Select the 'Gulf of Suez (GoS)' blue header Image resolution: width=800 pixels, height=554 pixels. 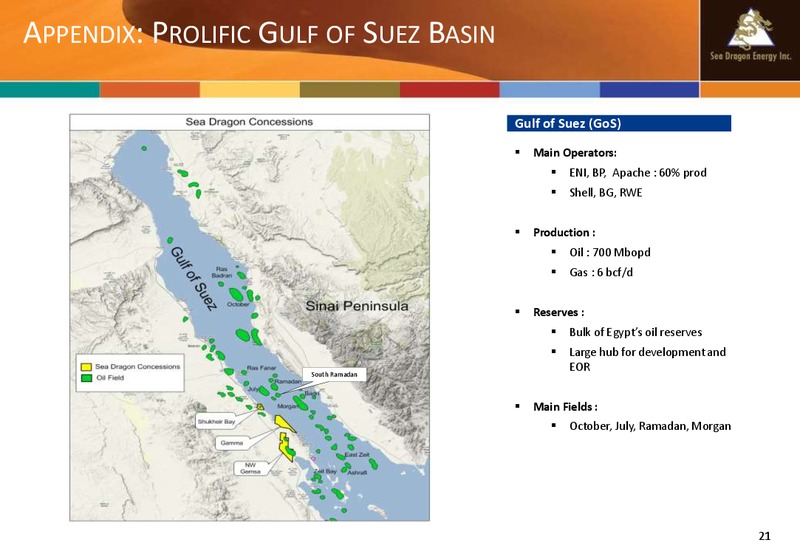pyautogui.click(x=619, y=123)
